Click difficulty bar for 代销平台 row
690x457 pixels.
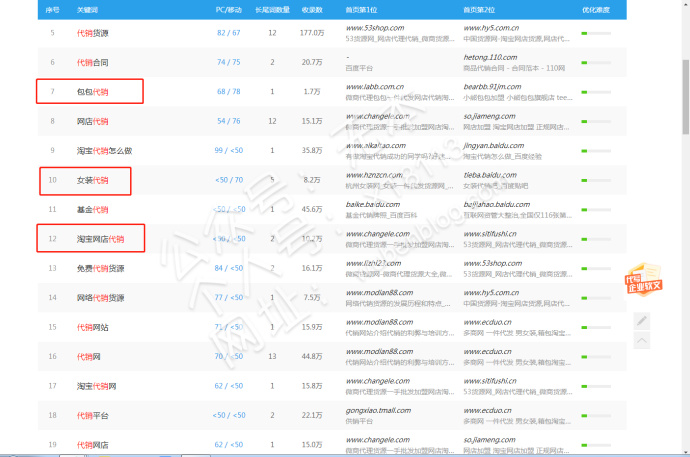point(596,416)
